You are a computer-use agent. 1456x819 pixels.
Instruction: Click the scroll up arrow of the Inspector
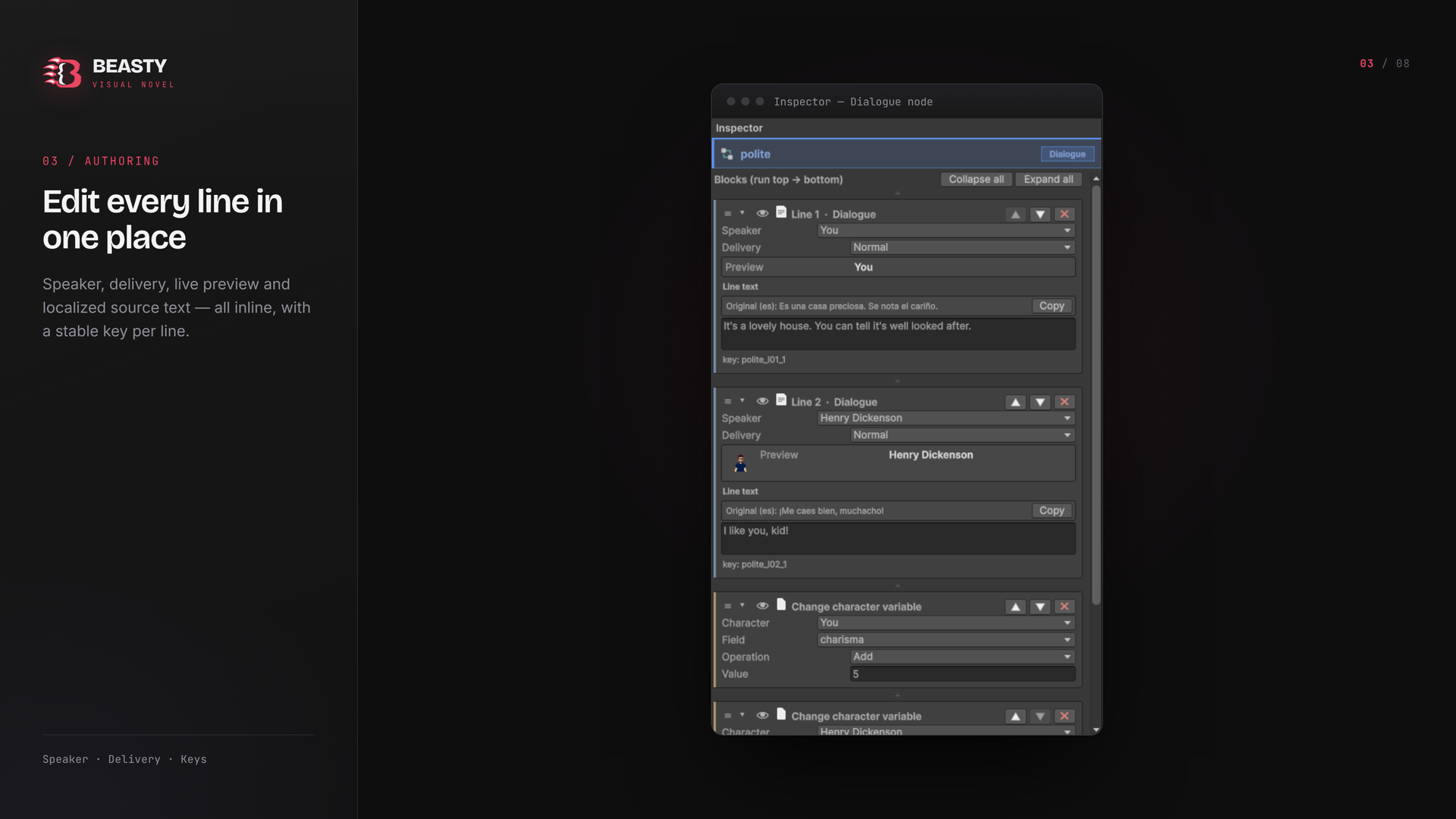pyautogui.click(x=1096, y=179)
